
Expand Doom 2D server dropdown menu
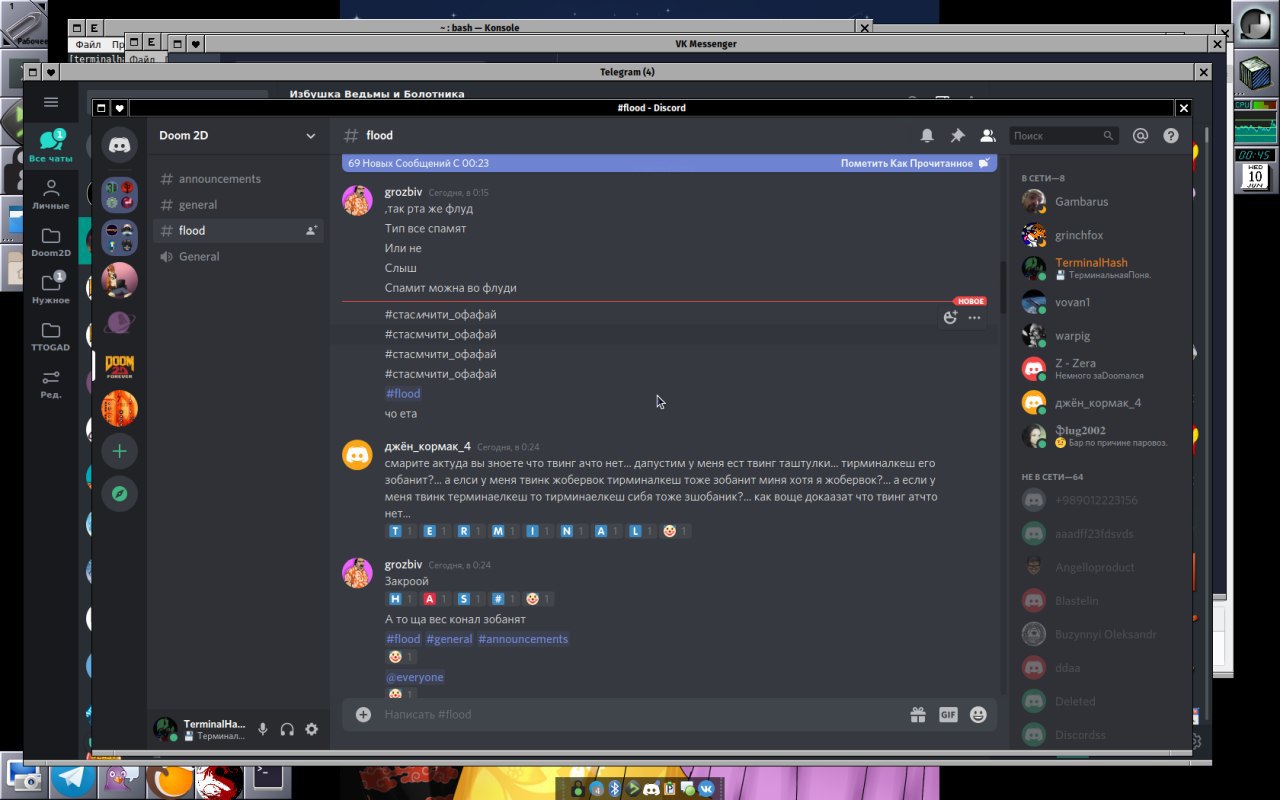tap(310, 136)
